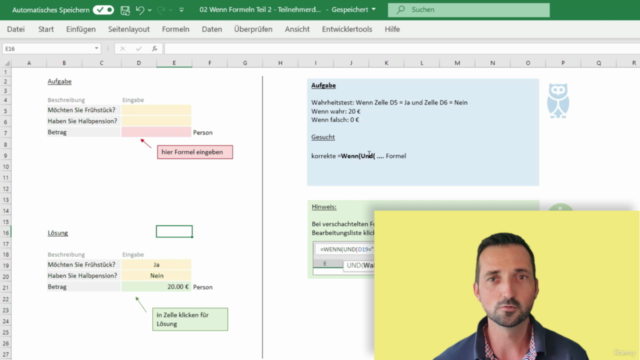Switch to the Daten tab

click(x=212, y=29)
